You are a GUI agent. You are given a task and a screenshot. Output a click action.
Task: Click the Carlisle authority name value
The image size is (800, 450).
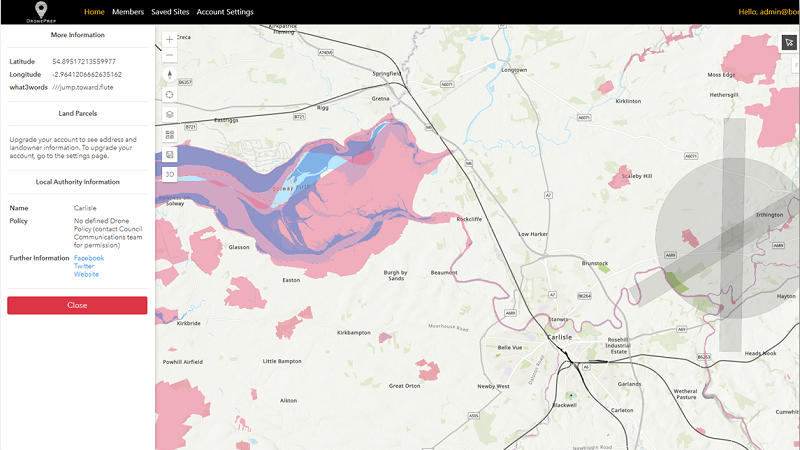(85, 208)
